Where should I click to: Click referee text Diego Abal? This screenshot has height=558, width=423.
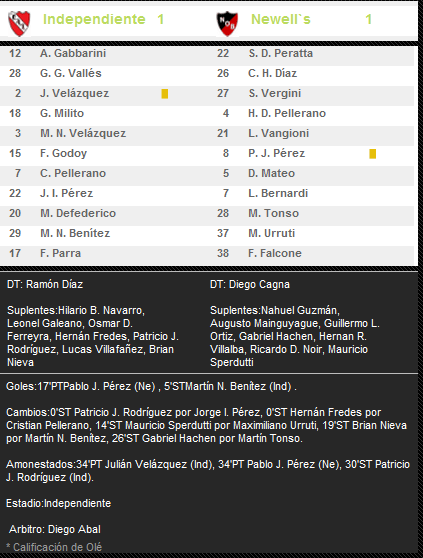[74, 529]
